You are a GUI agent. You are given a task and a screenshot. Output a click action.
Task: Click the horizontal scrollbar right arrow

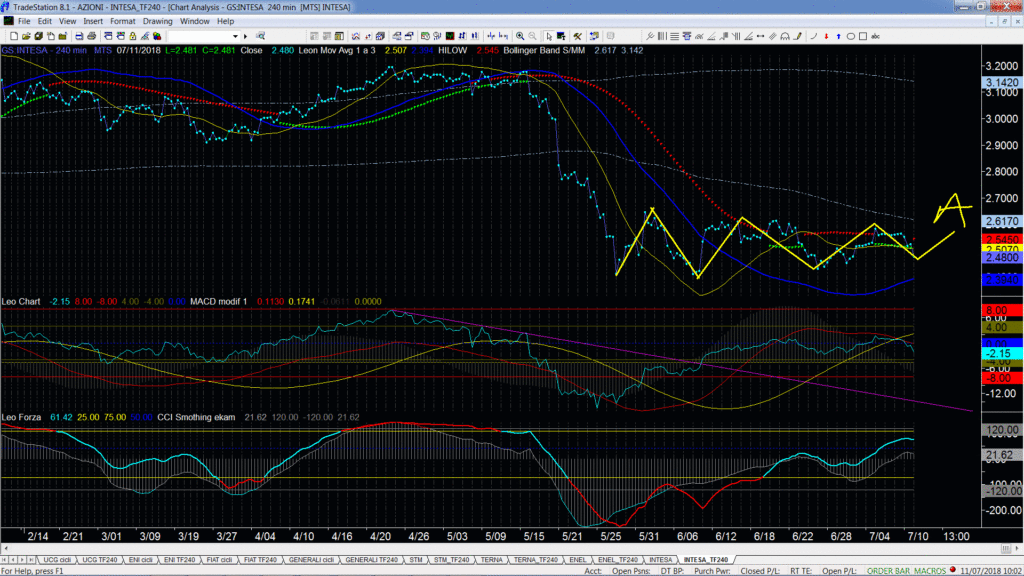(x=1016, y=549)
